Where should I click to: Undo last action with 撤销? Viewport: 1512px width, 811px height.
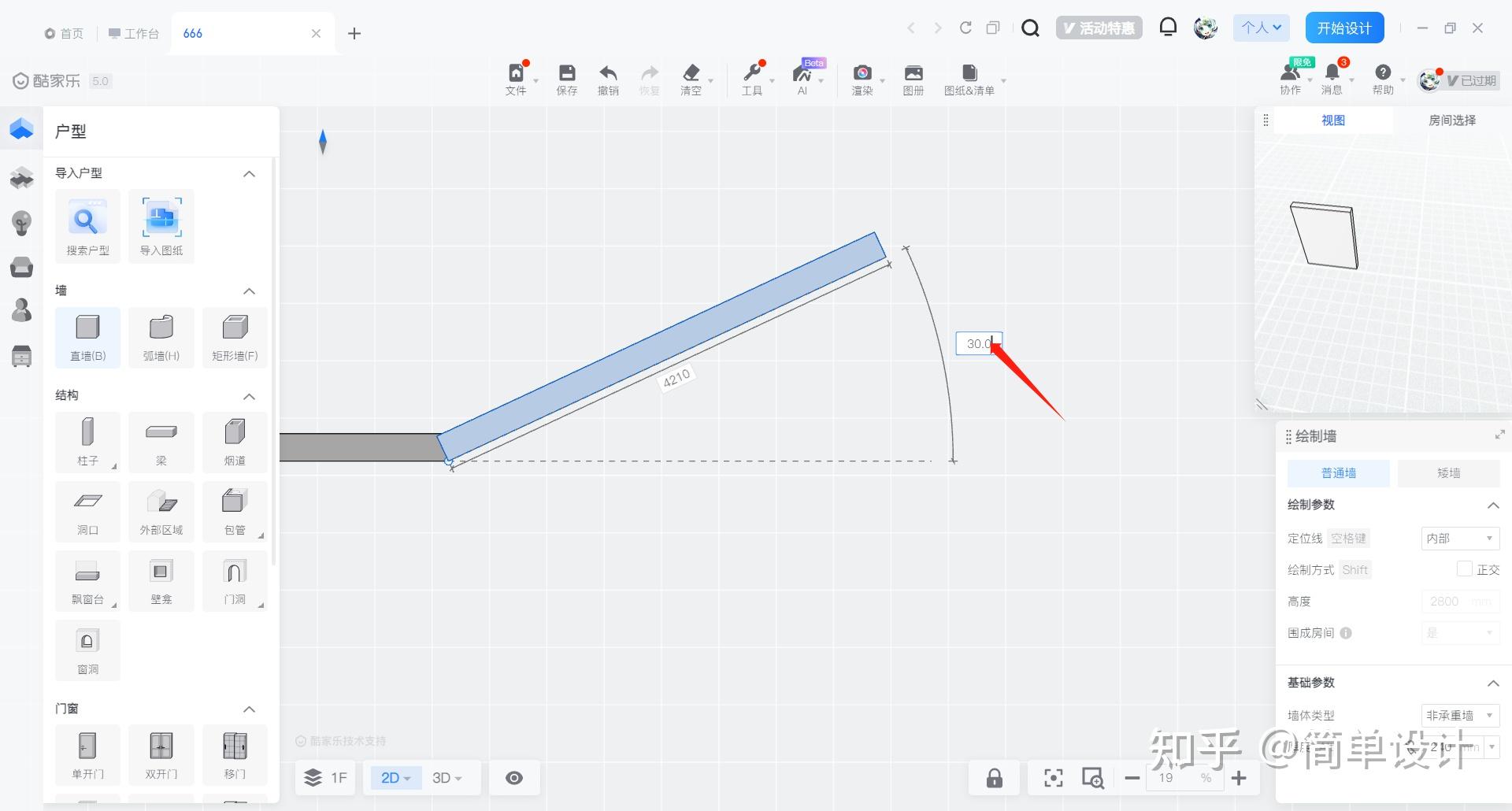coord(608,80)
